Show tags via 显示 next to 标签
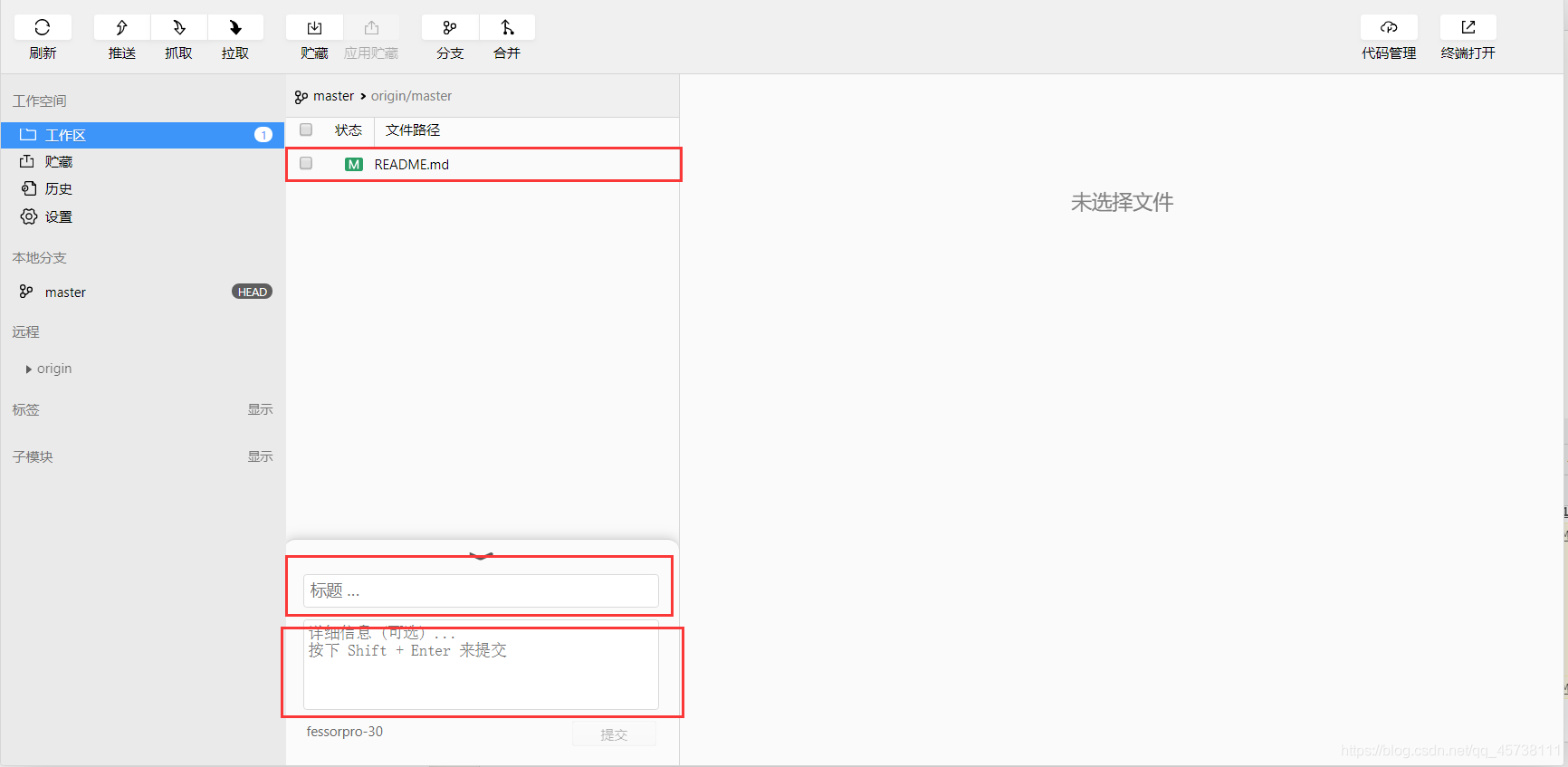This screenshot has width=1568, height=767. 260,409
